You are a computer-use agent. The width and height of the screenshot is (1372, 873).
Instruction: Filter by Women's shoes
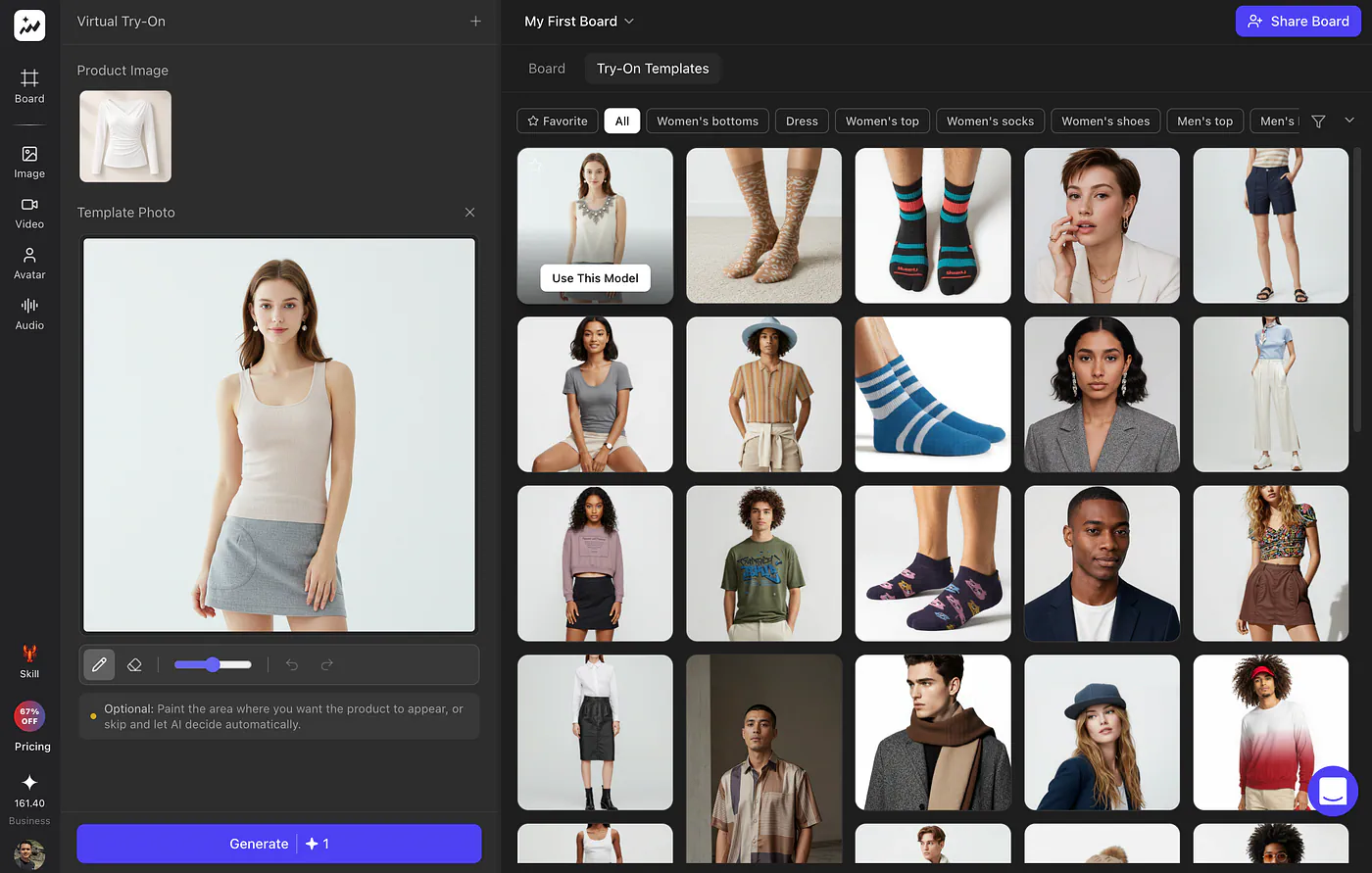(x=1105, y=121)
